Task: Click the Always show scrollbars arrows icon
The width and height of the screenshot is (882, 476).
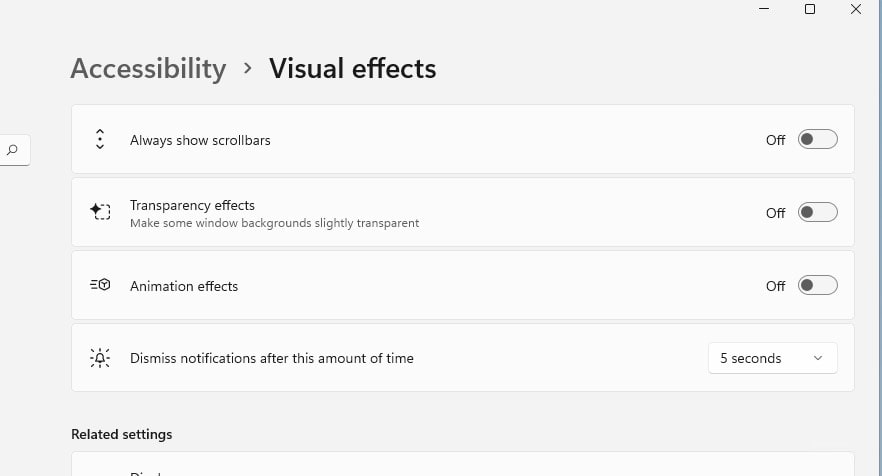Action: click(100, 140)
